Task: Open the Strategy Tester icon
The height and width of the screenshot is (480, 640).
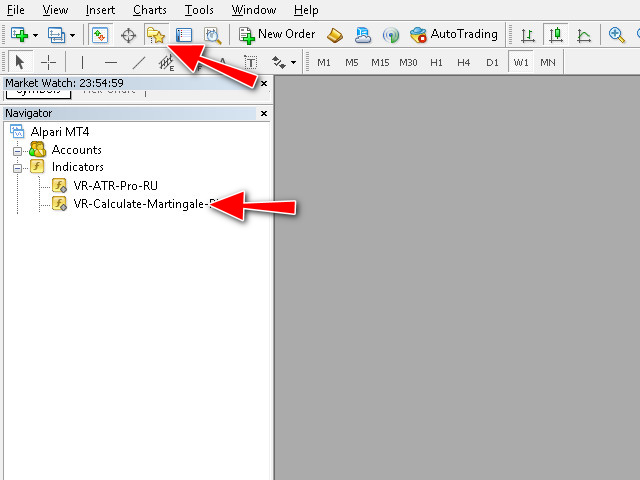Action: point(212,35)
